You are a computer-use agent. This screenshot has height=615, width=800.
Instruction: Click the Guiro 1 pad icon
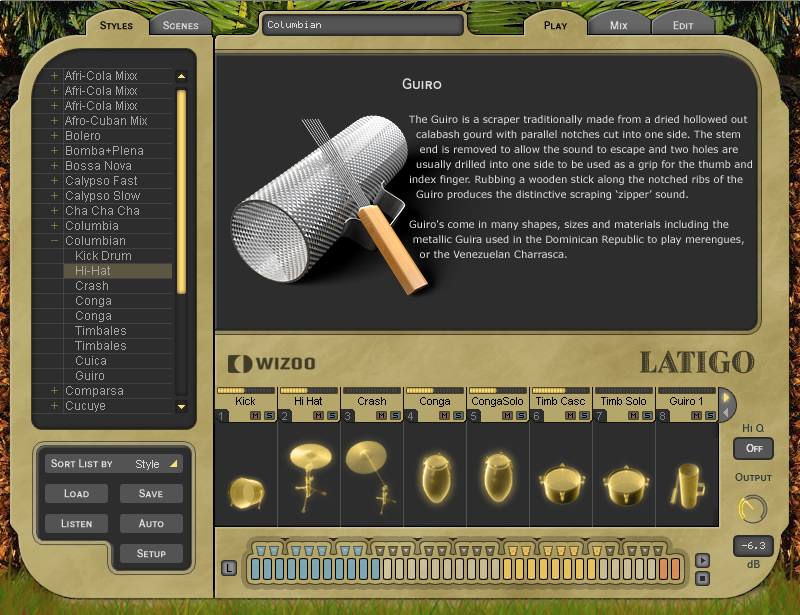[x=688, y=484]
